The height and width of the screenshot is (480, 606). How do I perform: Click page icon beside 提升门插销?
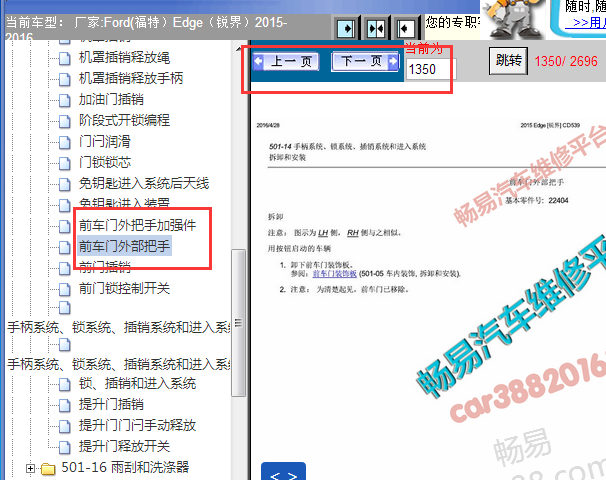click(x=65, y=405)
